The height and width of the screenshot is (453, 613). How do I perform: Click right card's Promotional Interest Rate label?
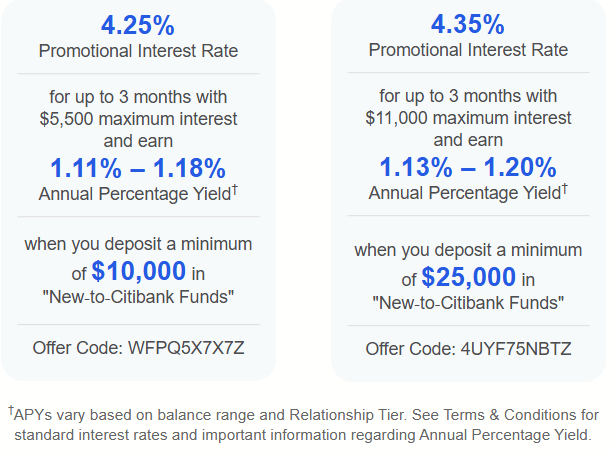(x=468, y=50)
